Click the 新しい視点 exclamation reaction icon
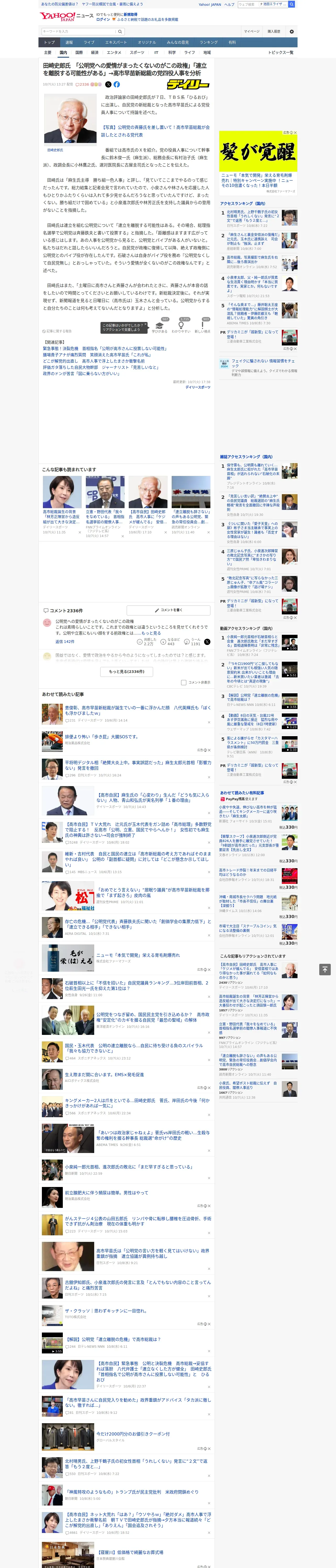The image size is (336, 1568). pyautogui.click(x=203, y=325)
